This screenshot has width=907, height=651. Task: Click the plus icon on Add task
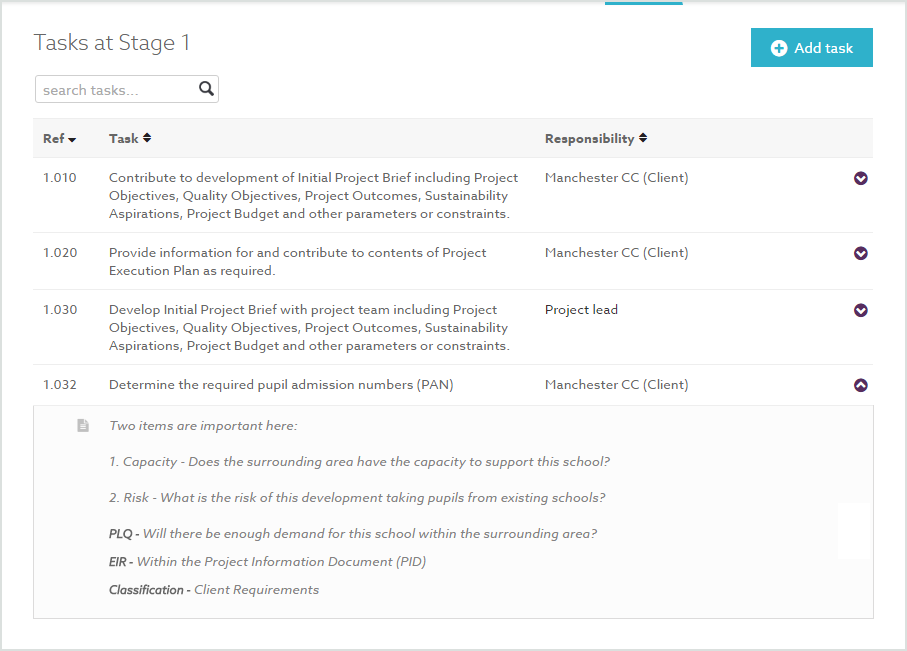779,48
